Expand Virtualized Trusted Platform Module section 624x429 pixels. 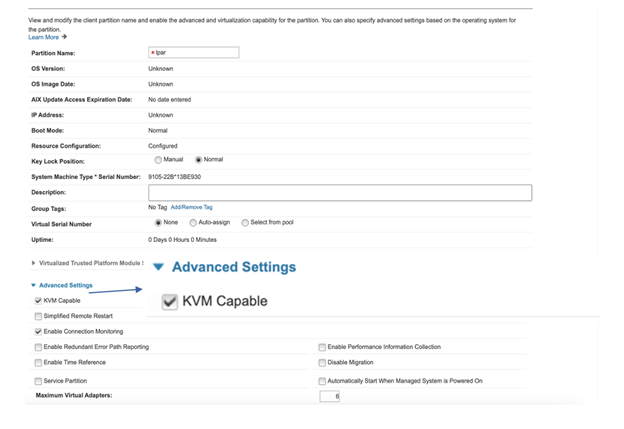pyautogui.click(x=33, y=263)
